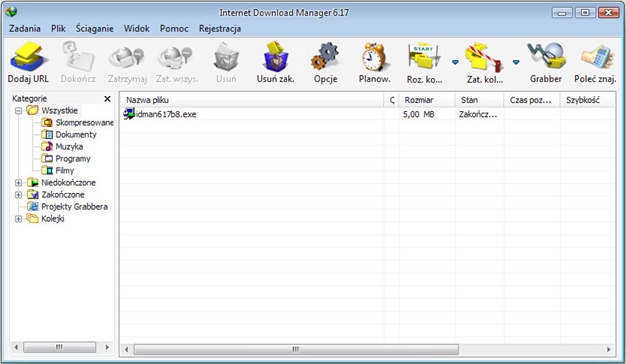Open the Widok menu
Image resolution: width=626 pixels, height=364 pixels.
137,29
